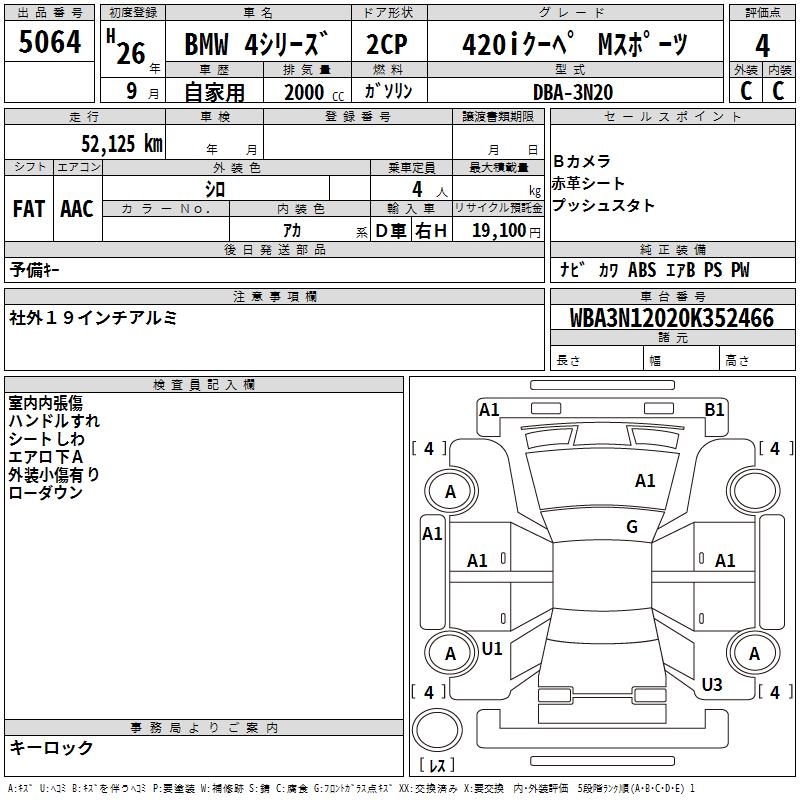Select chassis number WBA3N12020K352466

pos(672,318)
